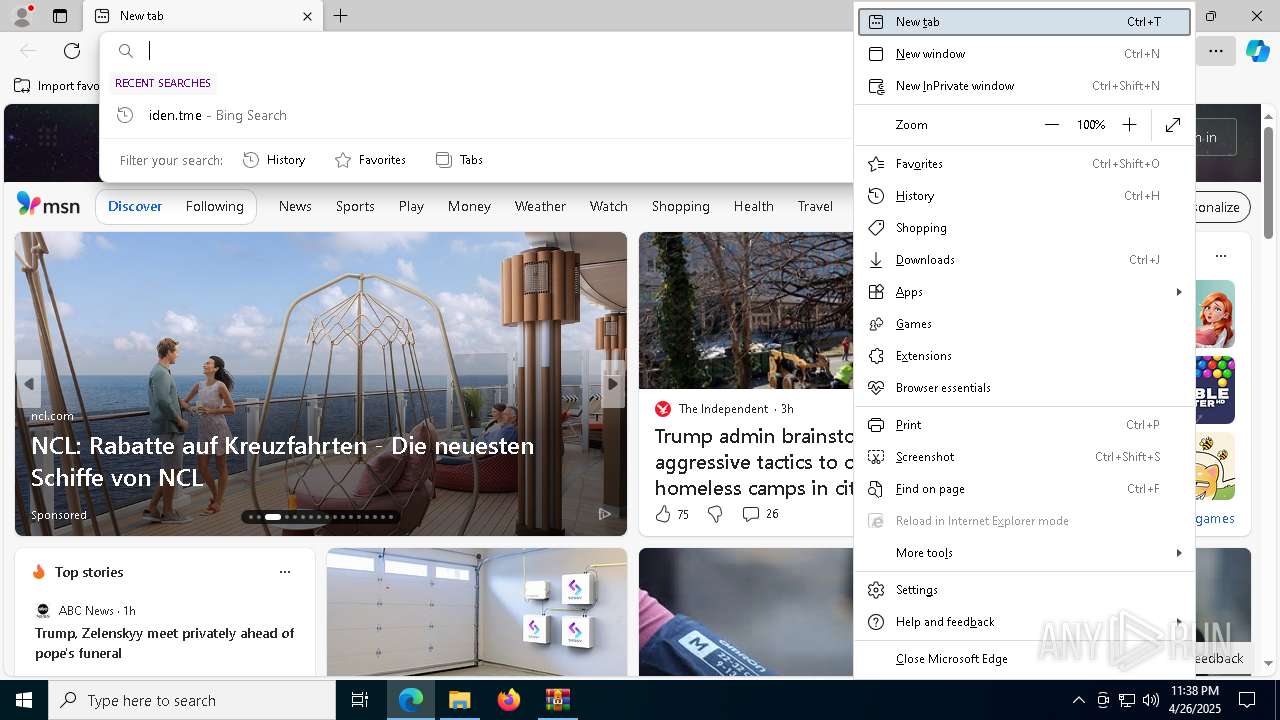Open Games menu item
Viewport: 1280px width, 720px height.
[x=1025, y=324]
